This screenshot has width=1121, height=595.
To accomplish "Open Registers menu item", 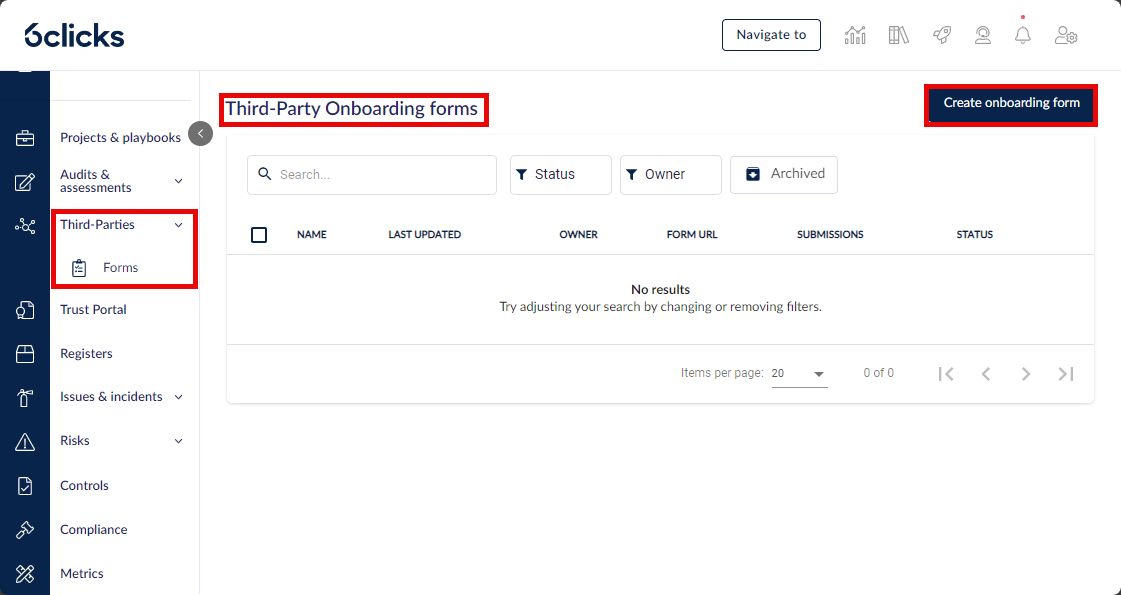I will [x=86, y=354].
